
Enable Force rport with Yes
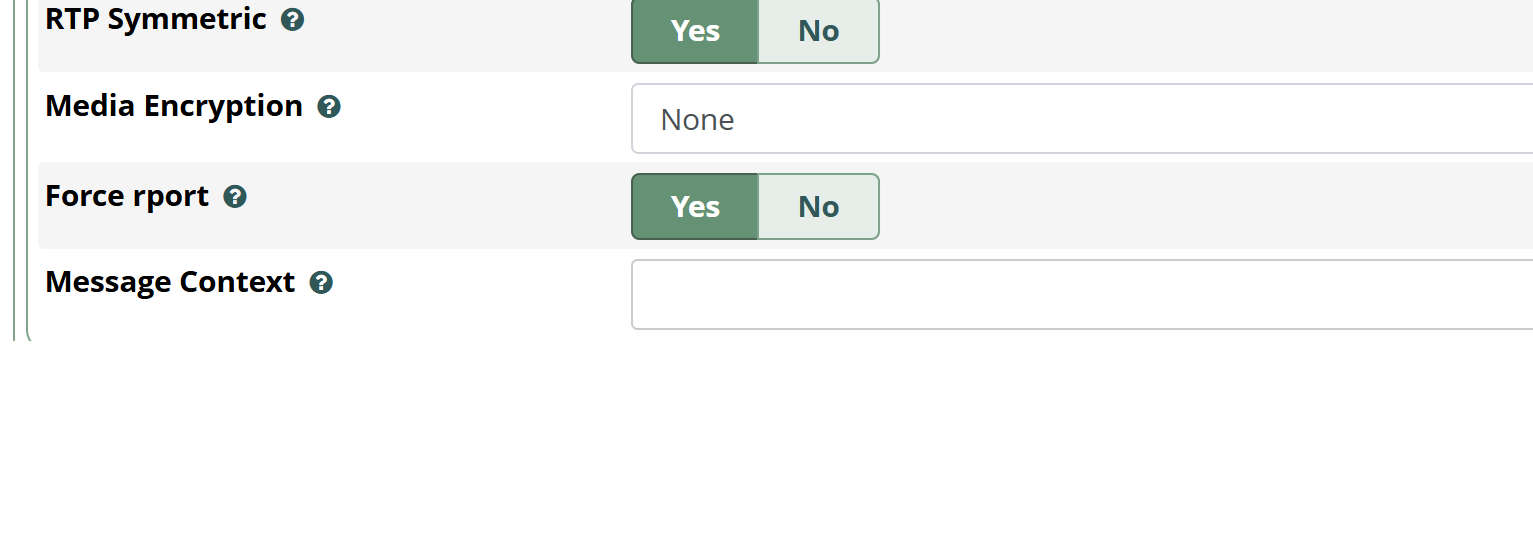[695, 207]
